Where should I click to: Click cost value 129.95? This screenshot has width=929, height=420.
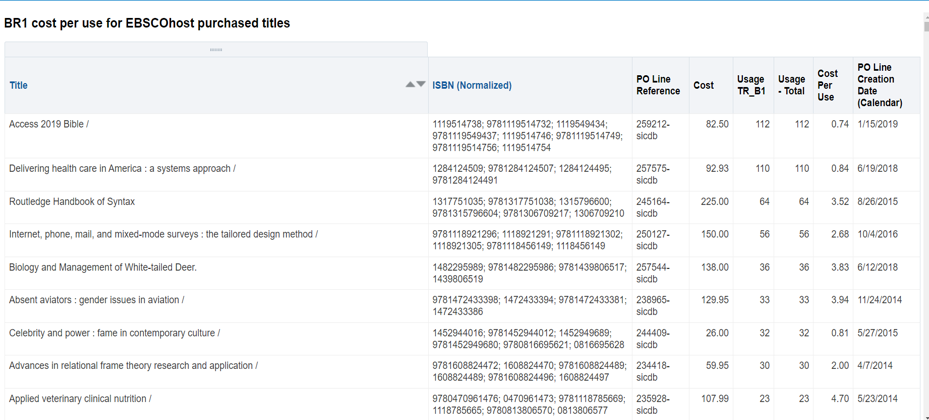[715, 300]
